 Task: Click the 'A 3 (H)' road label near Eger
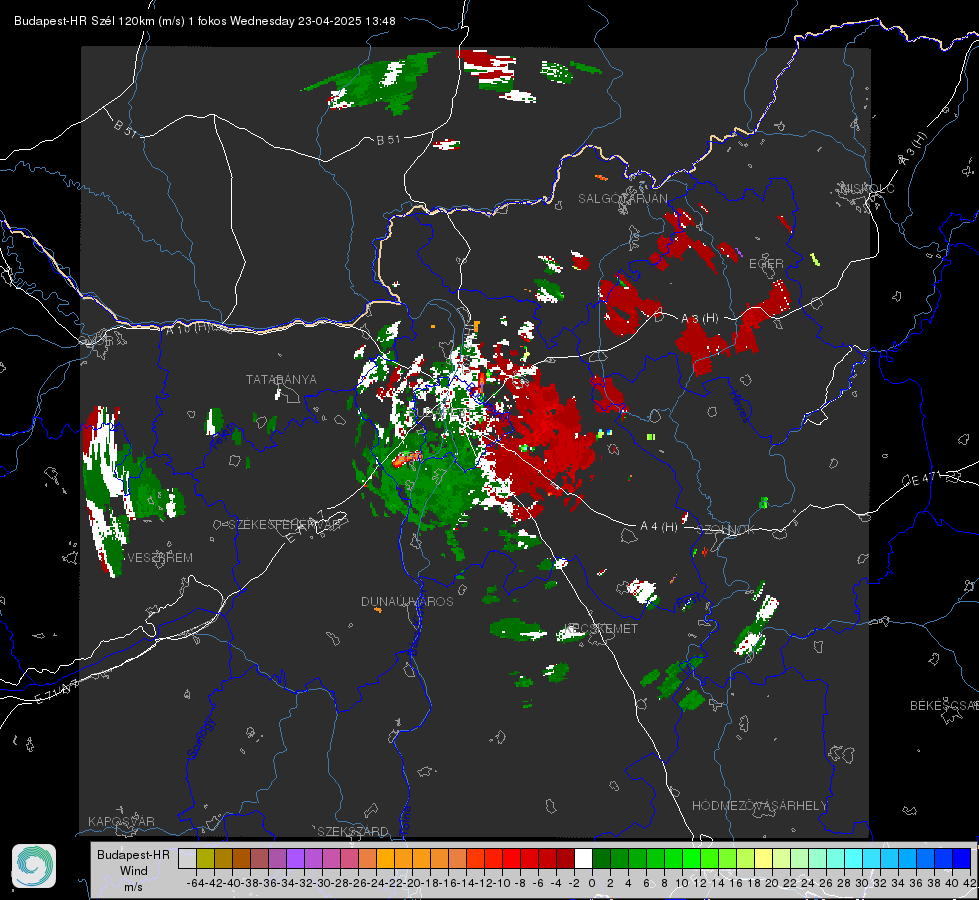coord(699,319)
